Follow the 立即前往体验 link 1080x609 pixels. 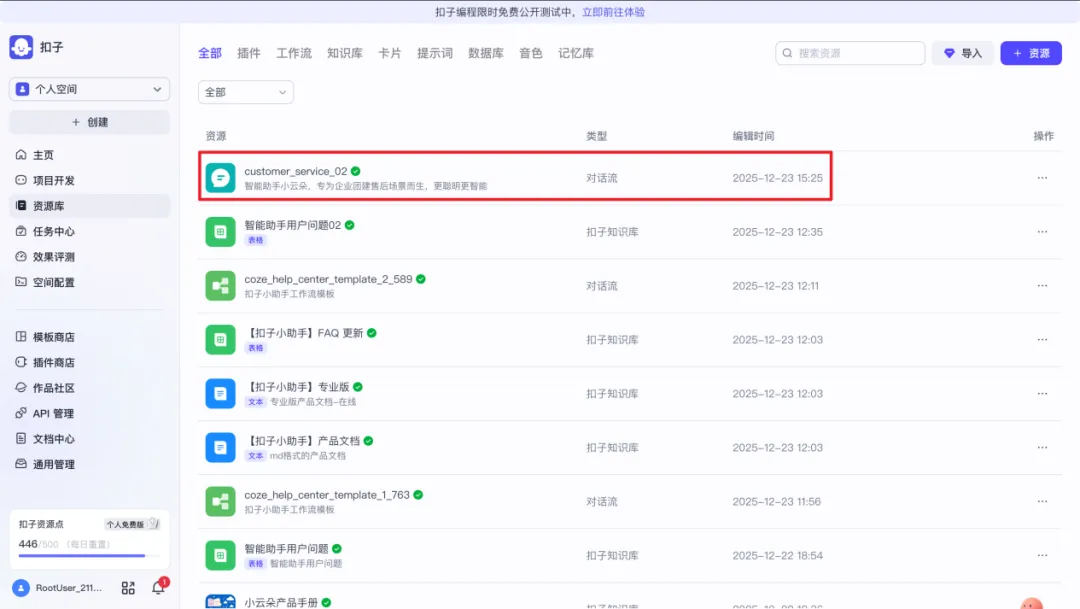[614, 12]
